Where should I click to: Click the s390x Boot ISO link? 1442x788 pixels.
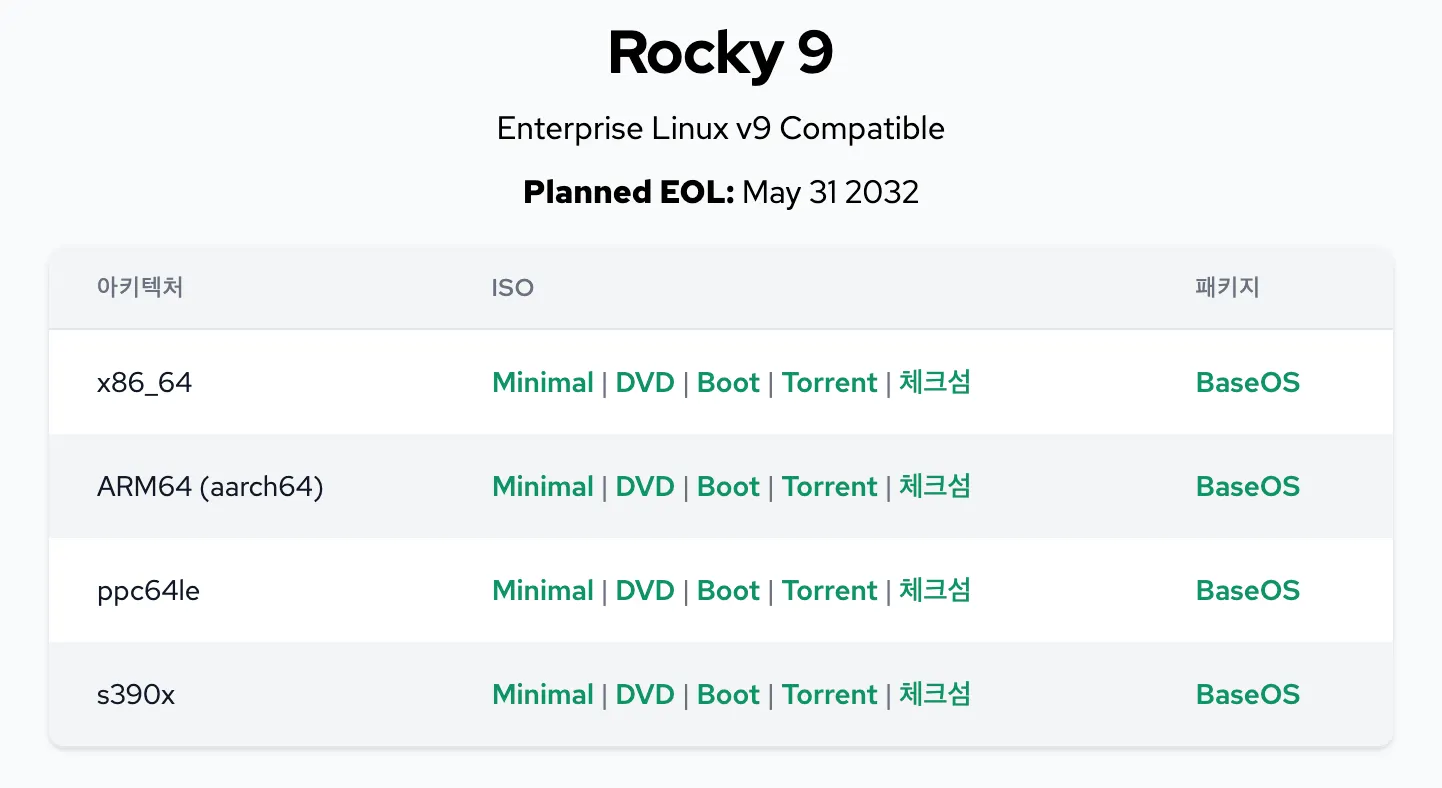point(728,695)
